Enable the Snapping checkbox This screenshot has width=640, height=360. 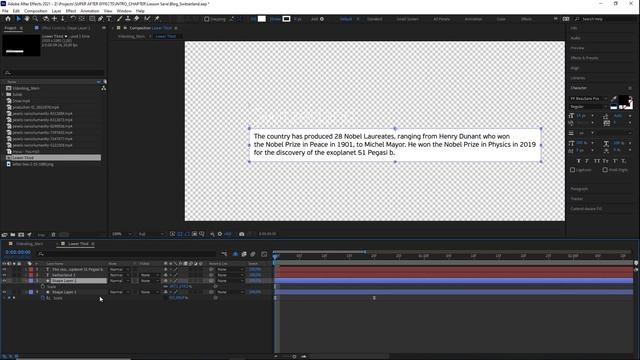tap(207, 19)
